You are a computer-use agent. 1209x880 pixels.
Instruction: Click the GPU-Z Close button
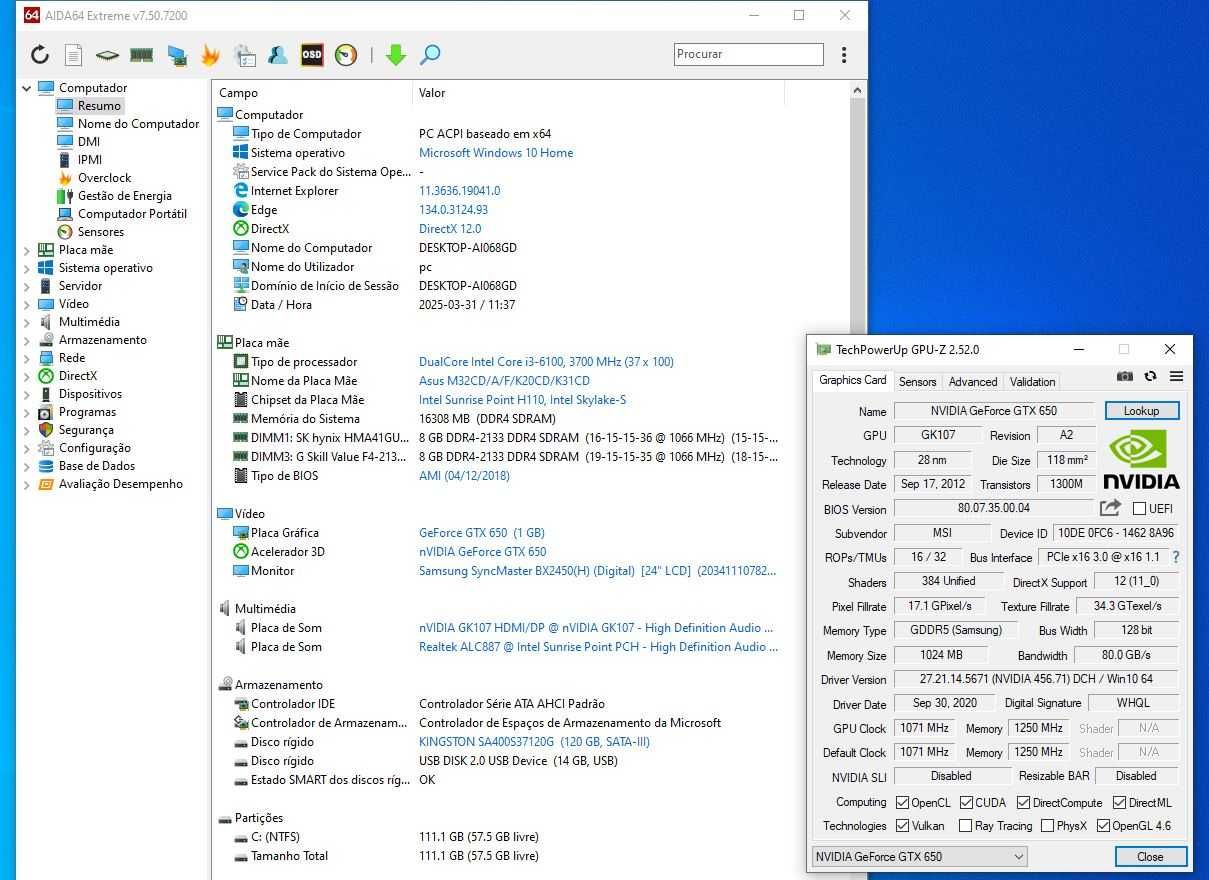click(1150, 856)
